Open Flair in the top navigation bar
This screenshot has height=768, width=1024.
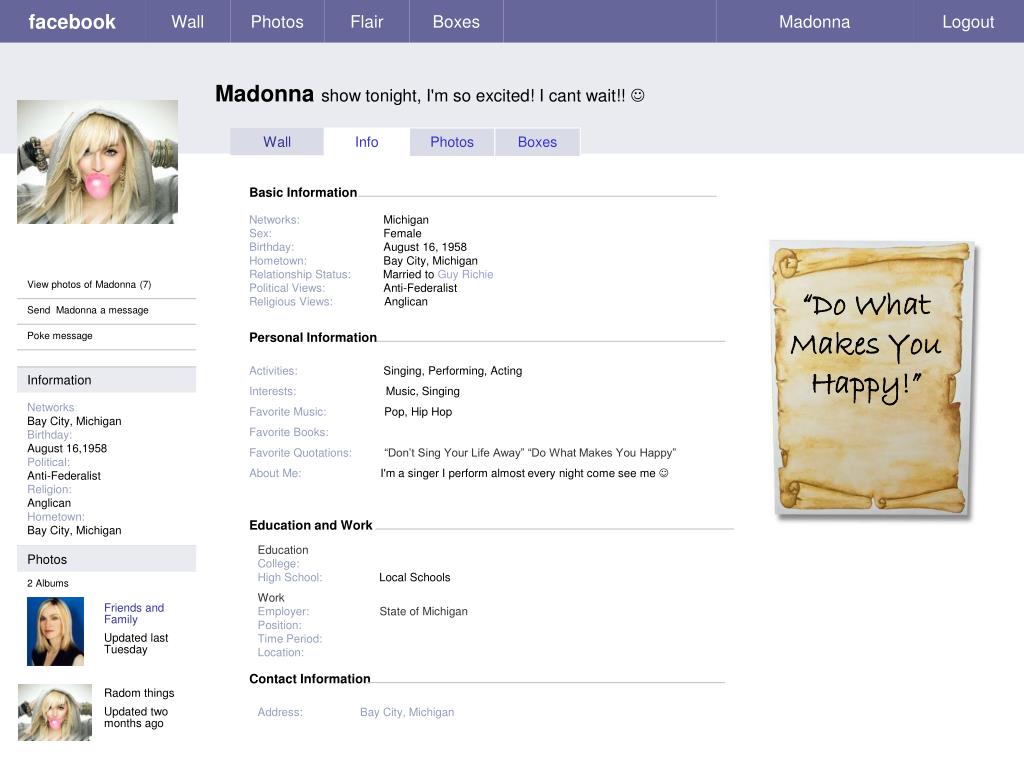coord(366,22)
